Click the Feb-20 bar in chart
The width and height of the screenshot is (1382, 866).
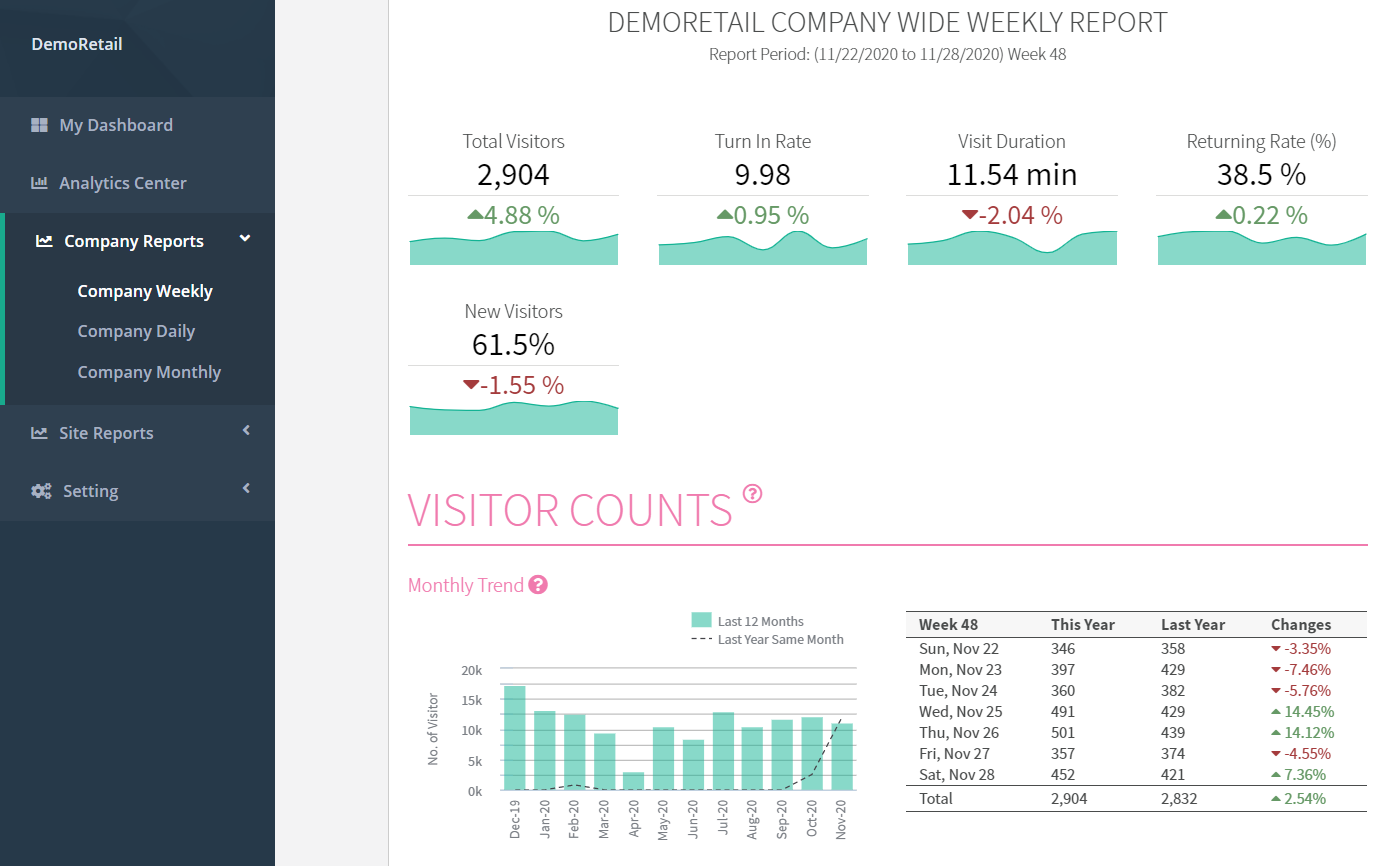pyautogui.click(x=574, y=753)
